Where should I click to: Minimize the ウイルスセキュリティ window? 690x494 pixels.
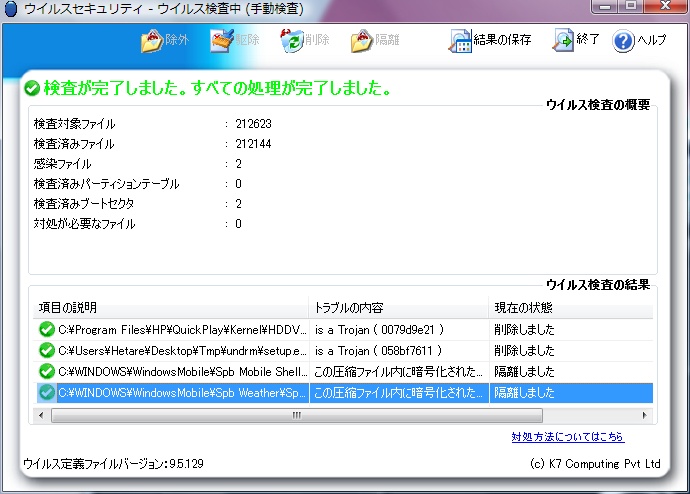tap(605, 6)
